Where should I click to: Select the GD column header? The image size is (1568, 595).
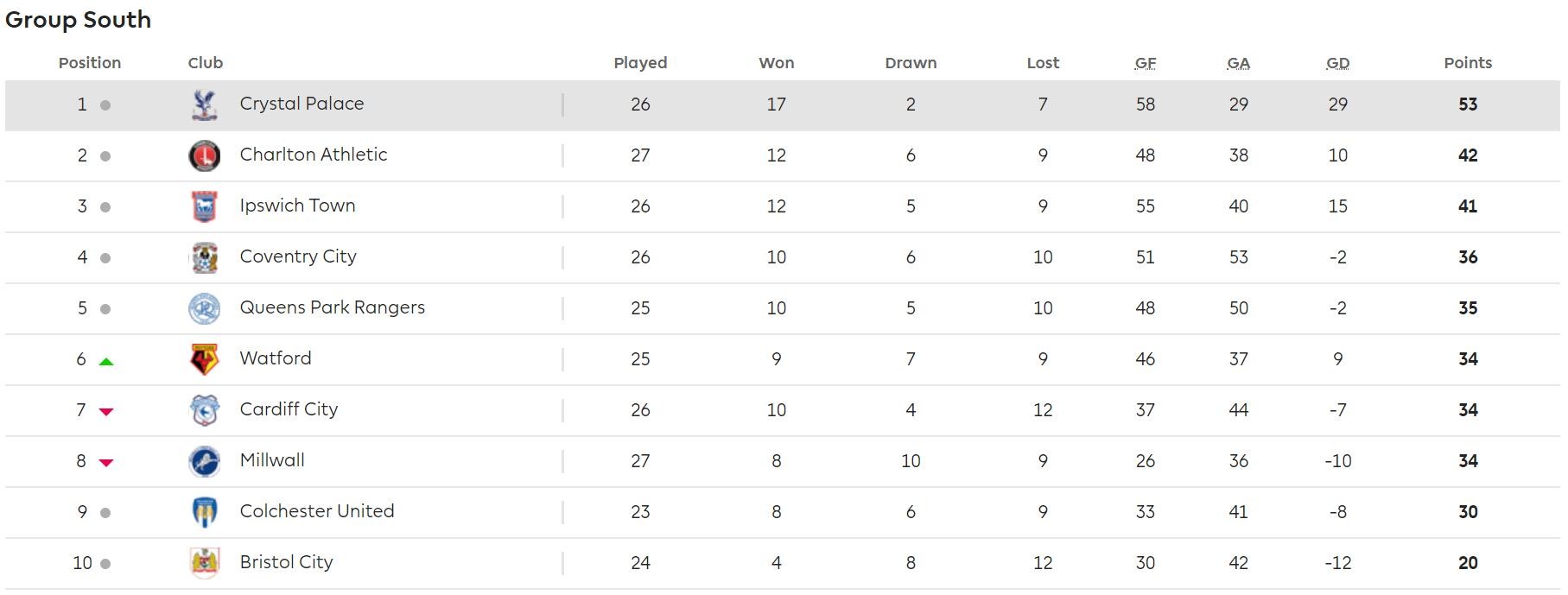coord(1337,63)
